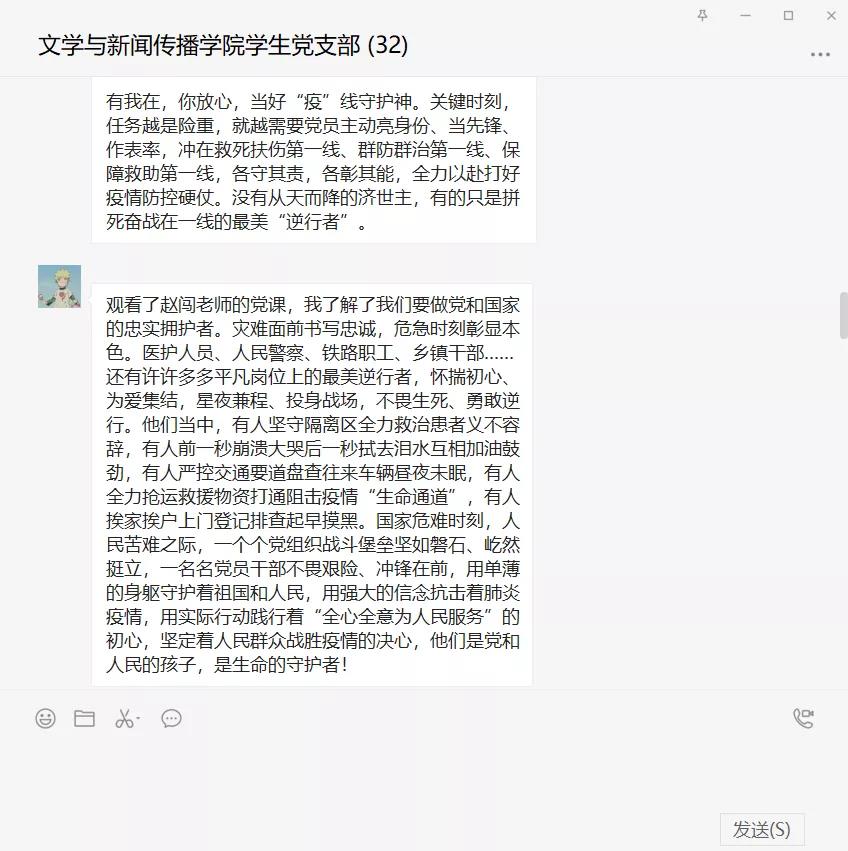Close the chat window
The image size is (848, 851).
click(831, 15)
